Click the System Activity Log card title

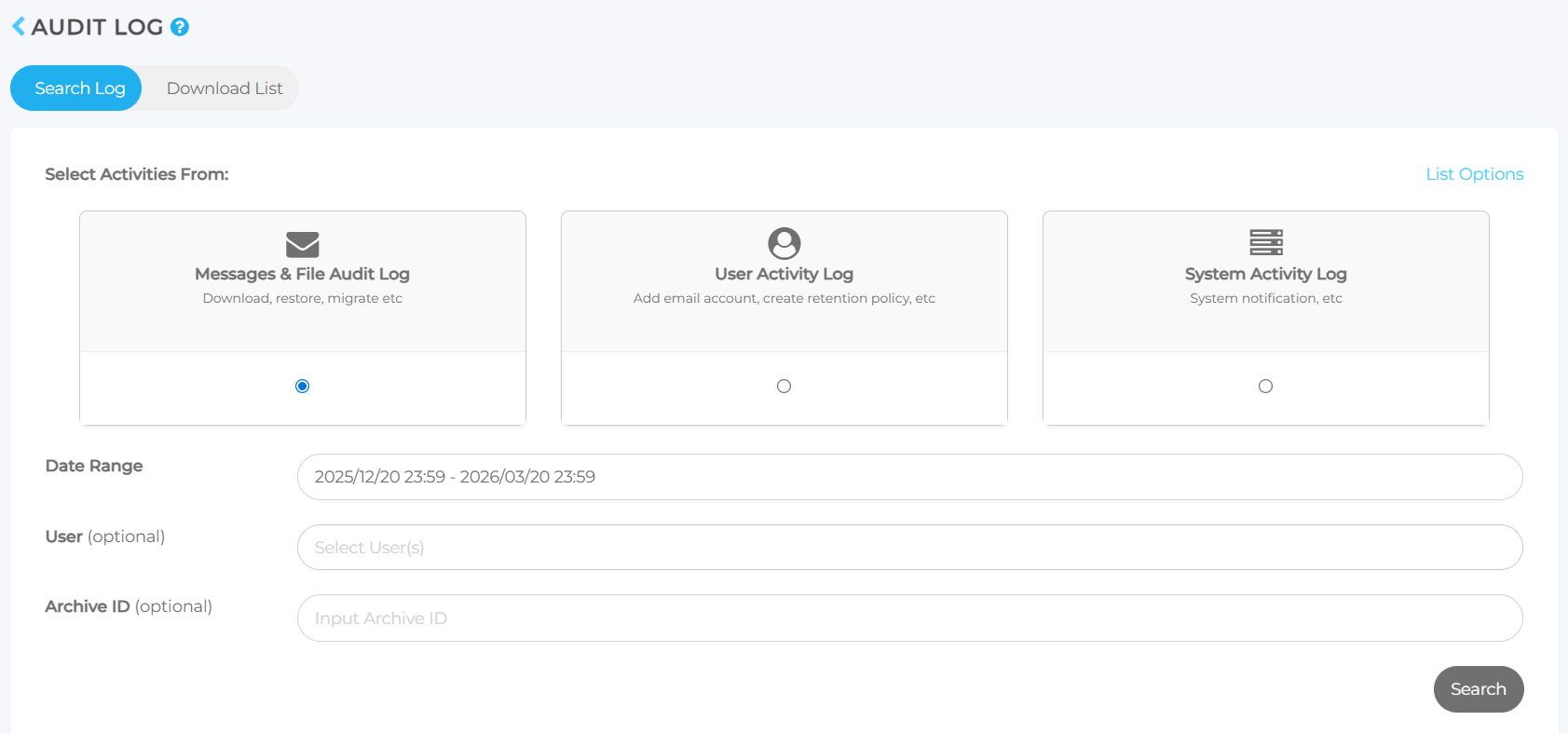pos(1265,274)
